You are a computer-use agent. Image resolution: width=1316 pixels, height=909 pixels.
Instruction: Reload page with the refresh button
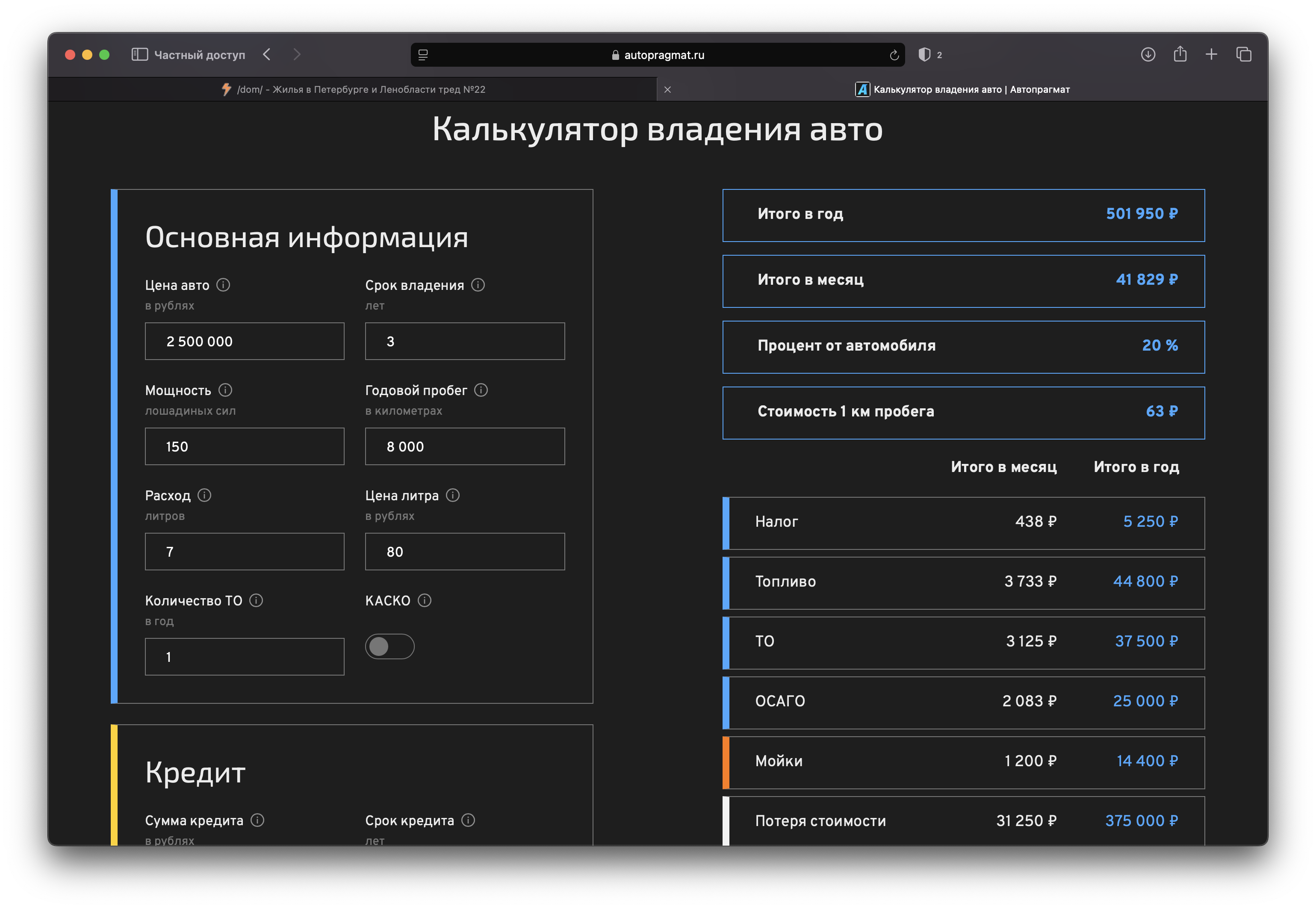894,55
